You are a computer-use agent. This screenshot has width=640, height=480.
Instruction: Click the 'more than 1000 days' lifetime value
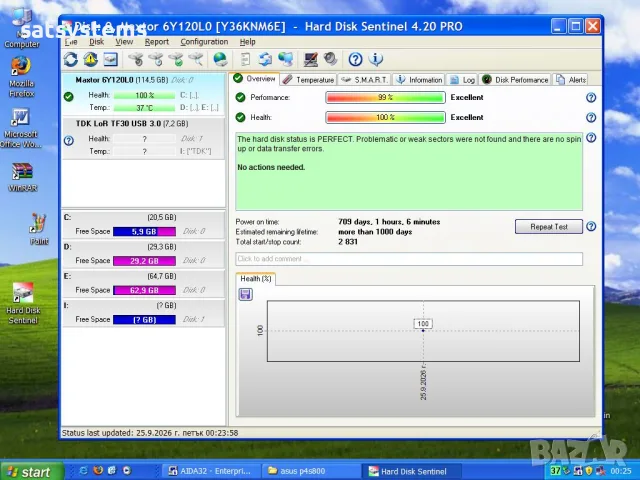(375, 232)
